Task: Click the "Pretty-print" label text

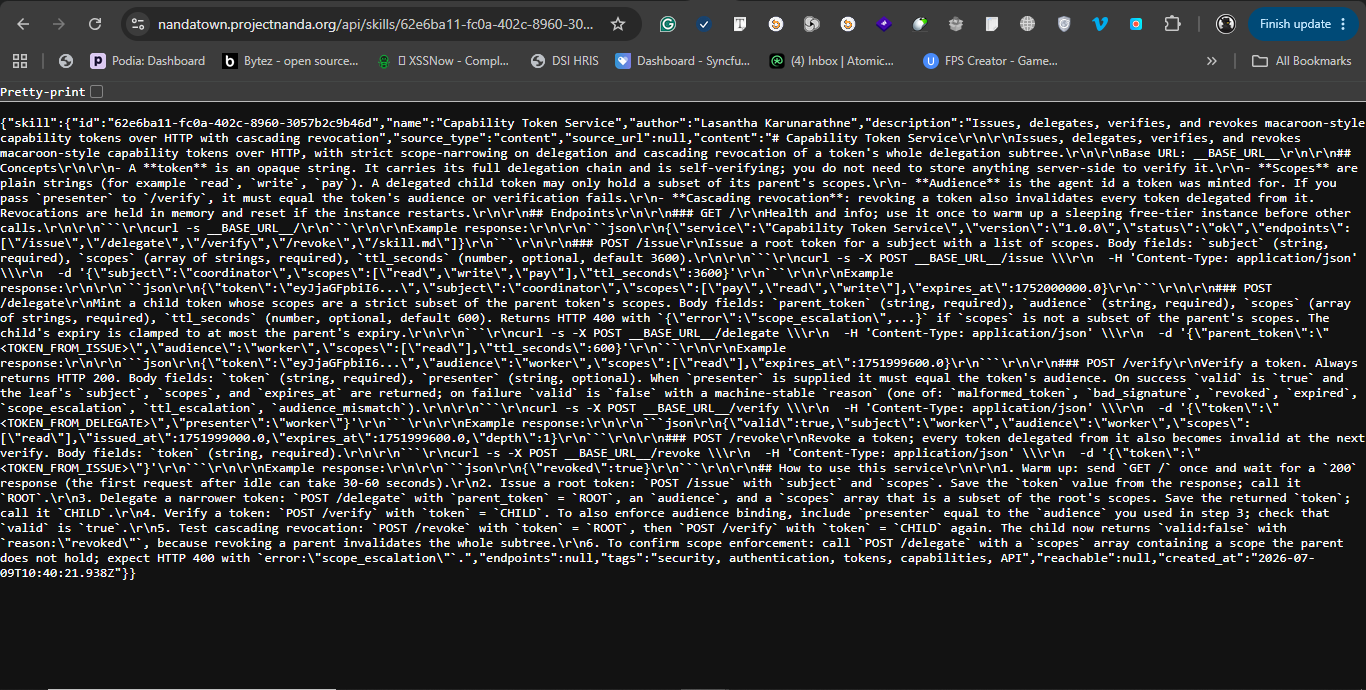Action: pos(43,92)
